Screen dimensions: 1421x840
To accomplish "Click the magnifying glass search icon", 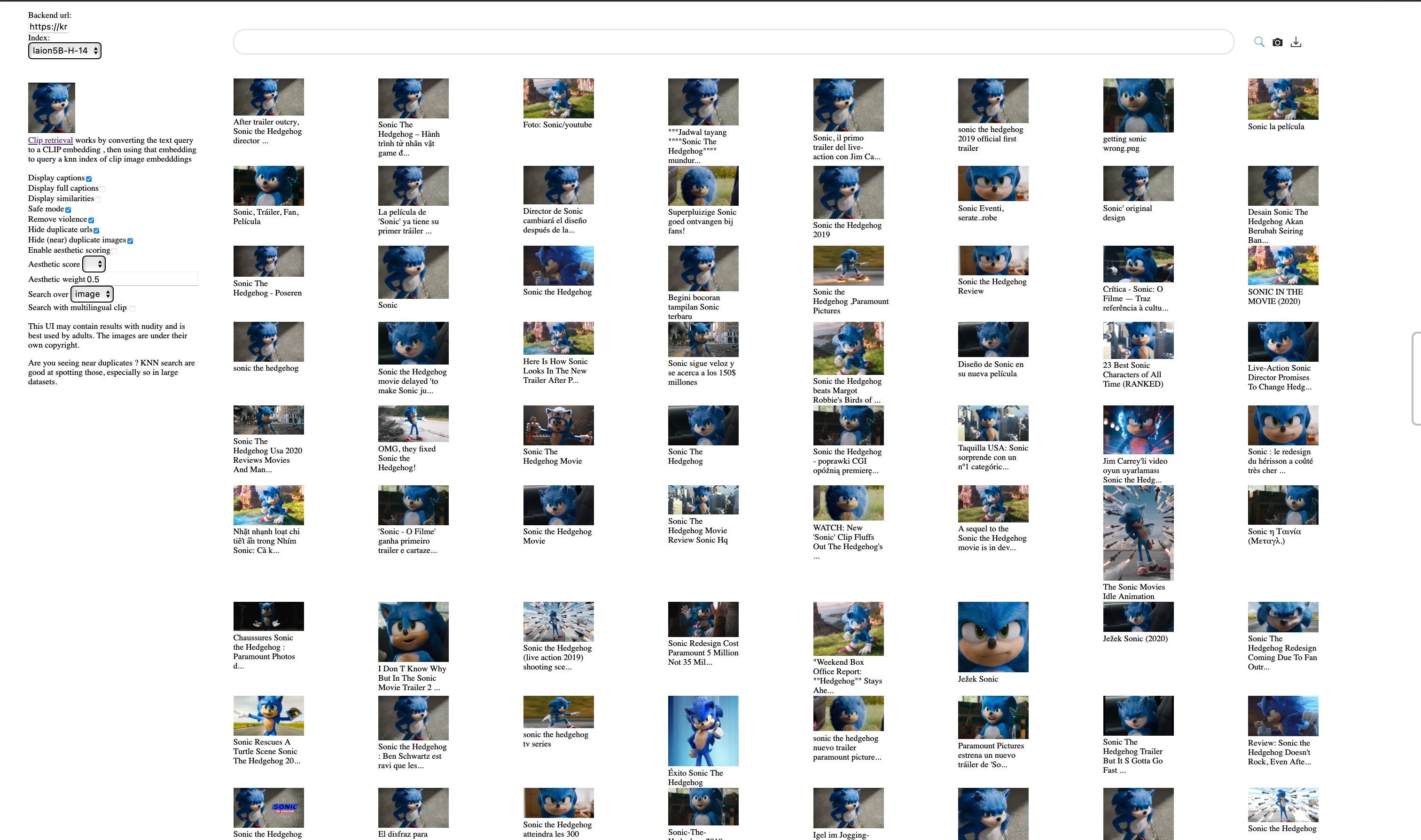I will [1258, 42].
